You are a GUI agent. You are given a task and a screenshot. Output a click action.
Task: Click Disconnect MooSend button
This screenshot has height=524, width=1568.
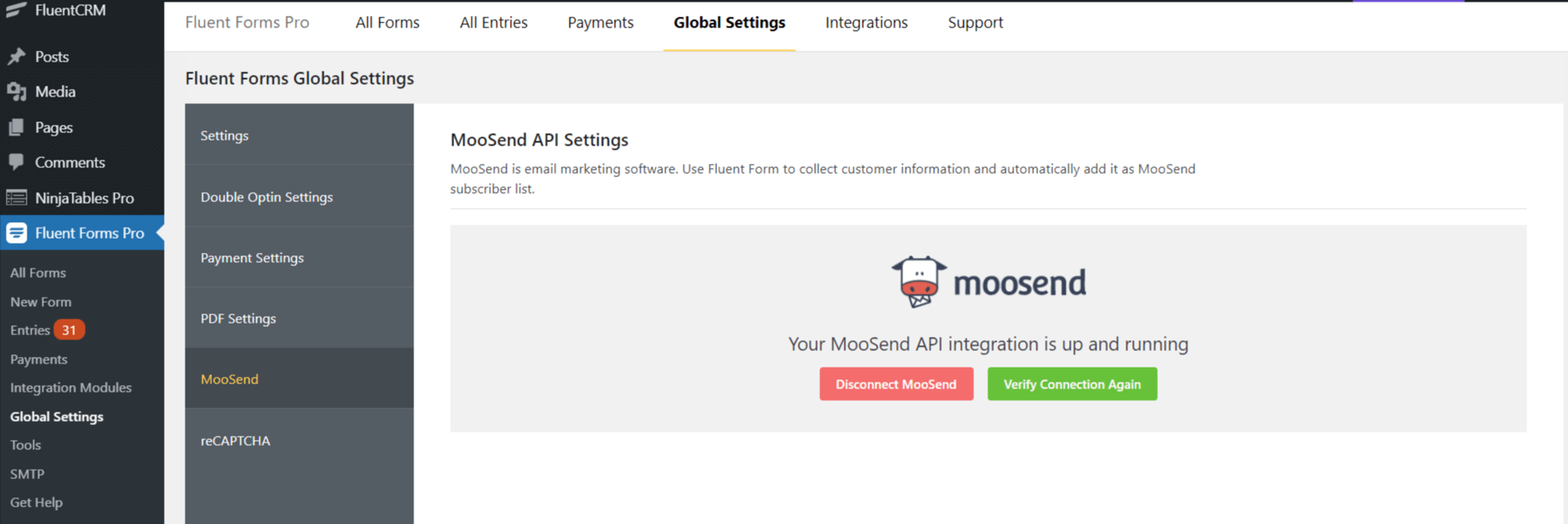click(x=896, y=384)
